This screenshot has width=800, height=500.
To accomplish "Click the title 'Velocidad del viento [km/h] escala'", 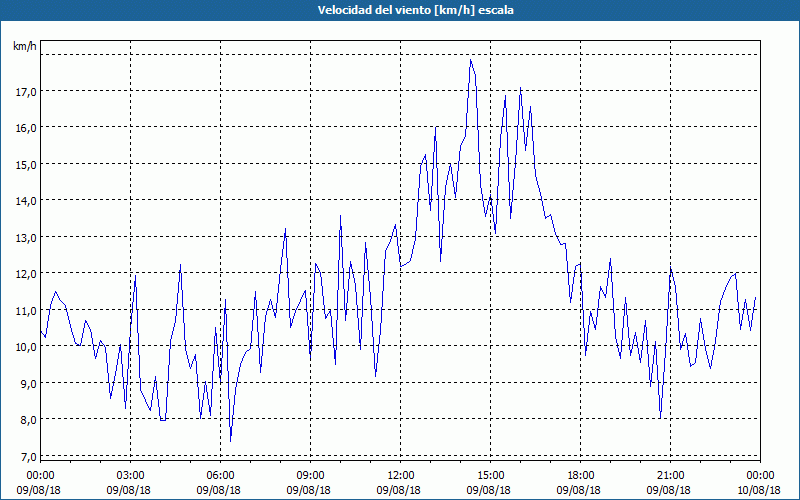I will click(x=415, y=10).
